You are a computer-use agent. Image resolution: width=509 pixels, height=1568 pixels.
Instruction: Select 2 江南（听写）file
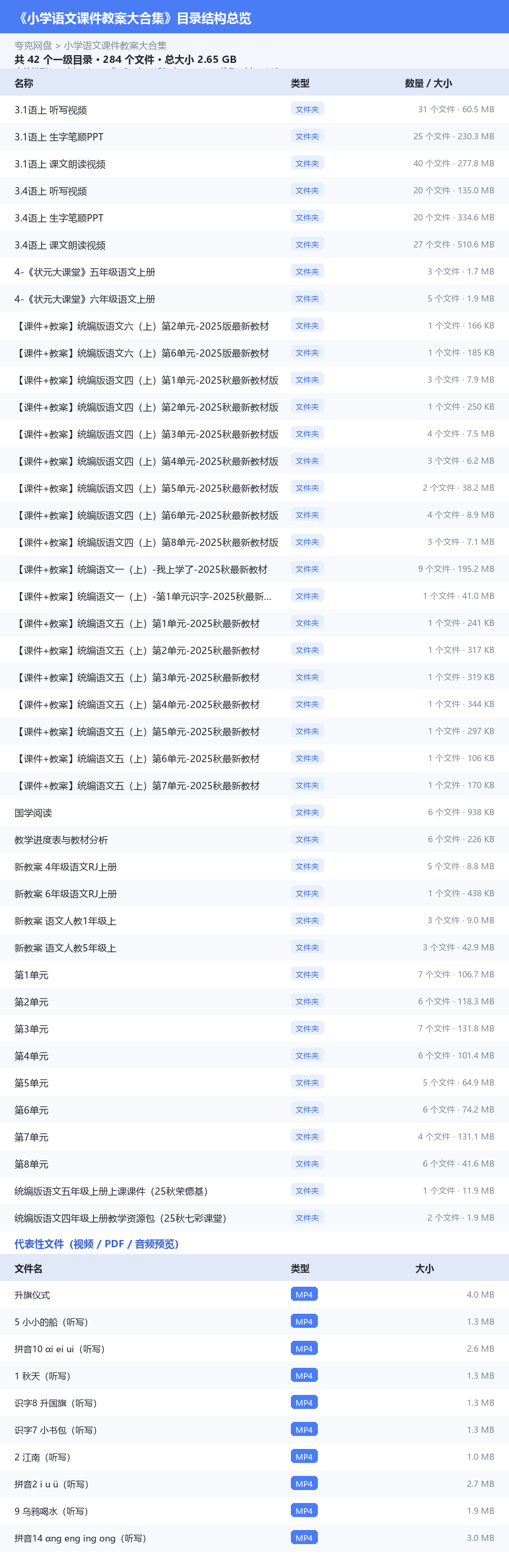click(254, 1457)
